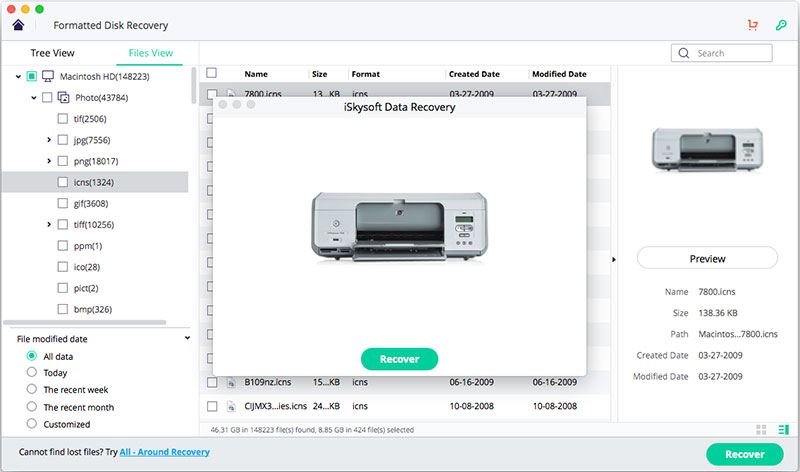Screen dimensions: 800x472
Task: Go to the Home screen icon
Action: pyautogui.click(x=18, y=25)
